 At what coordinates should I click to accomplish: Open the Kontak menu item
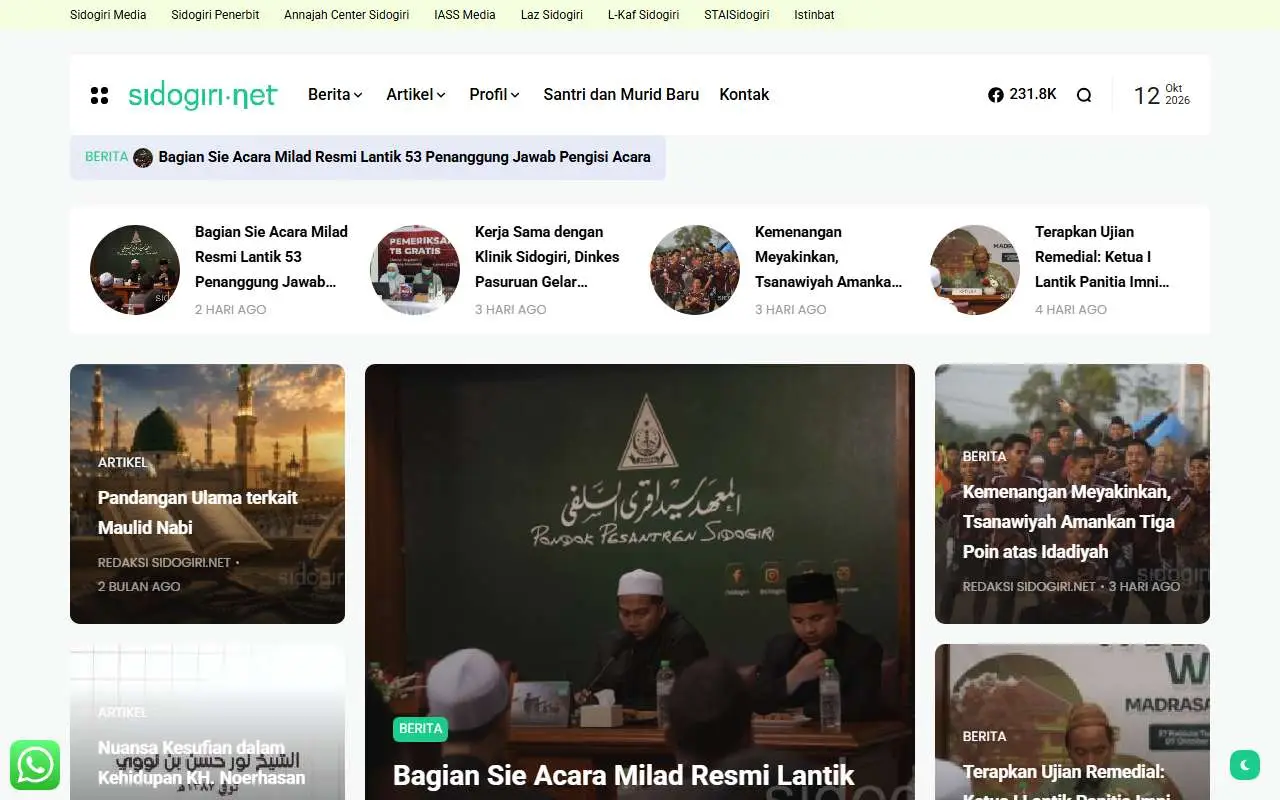point(744,94)
